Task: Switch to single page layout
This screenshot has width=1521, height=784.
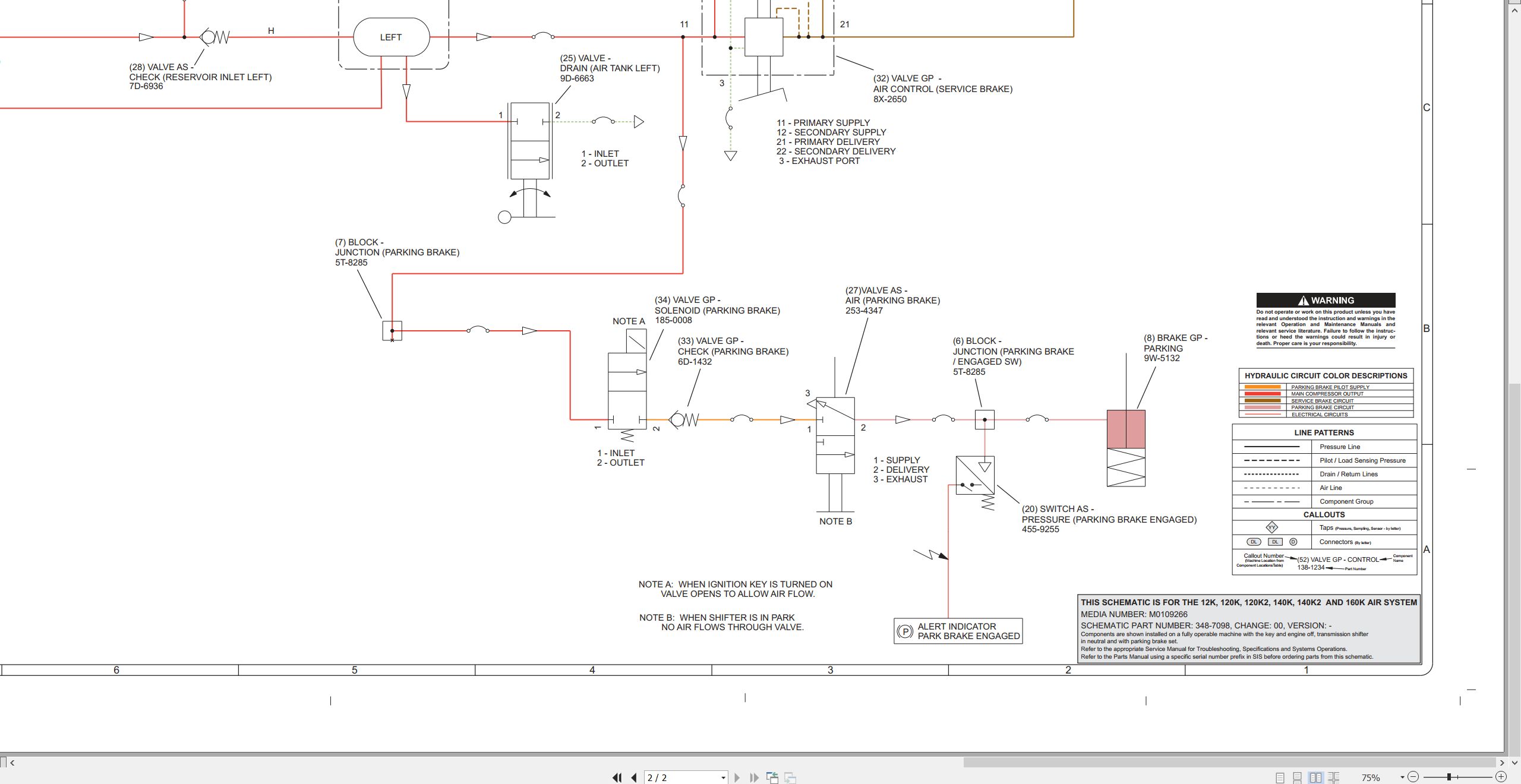Action: [x=1280, y=777]
